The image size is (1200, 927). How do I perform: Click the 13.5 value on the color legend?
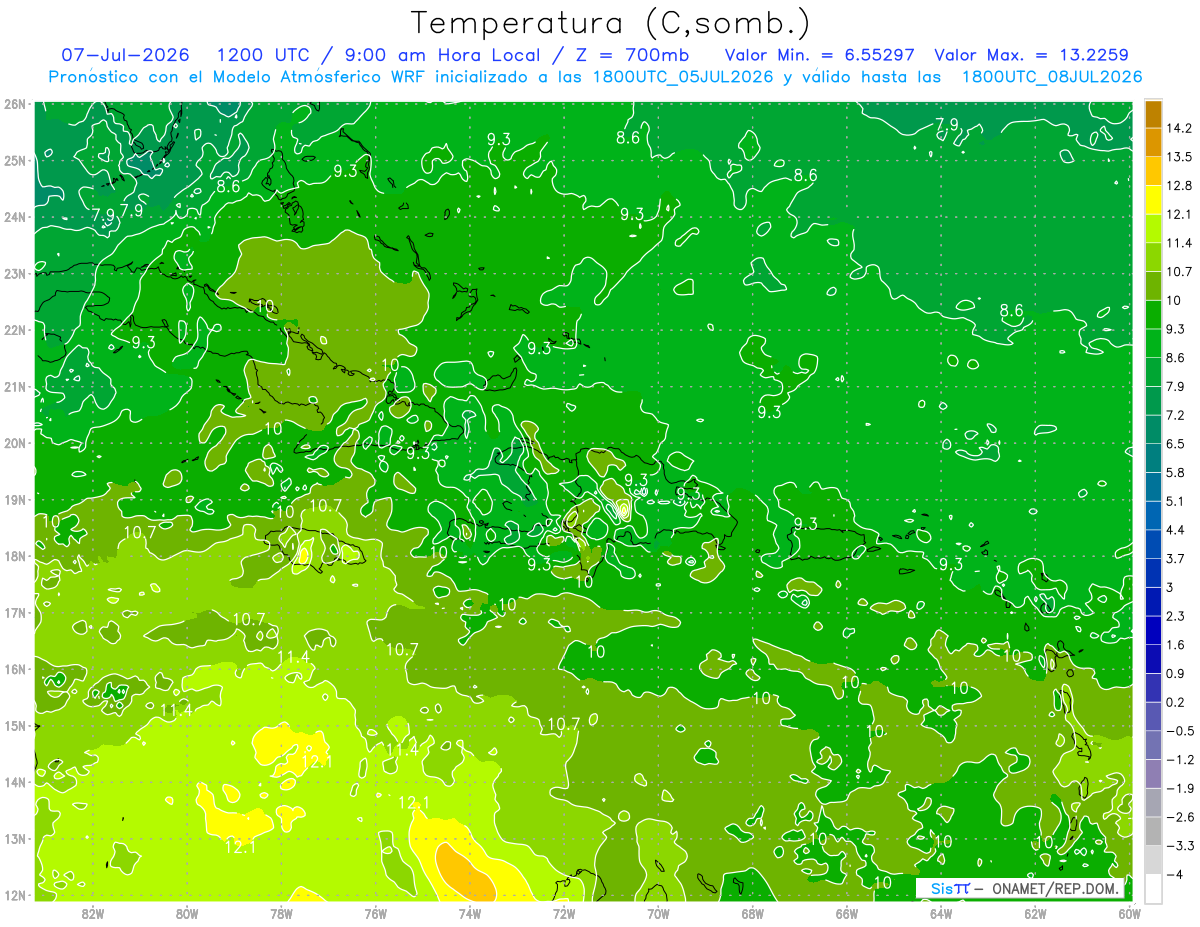coord(1179,157)
